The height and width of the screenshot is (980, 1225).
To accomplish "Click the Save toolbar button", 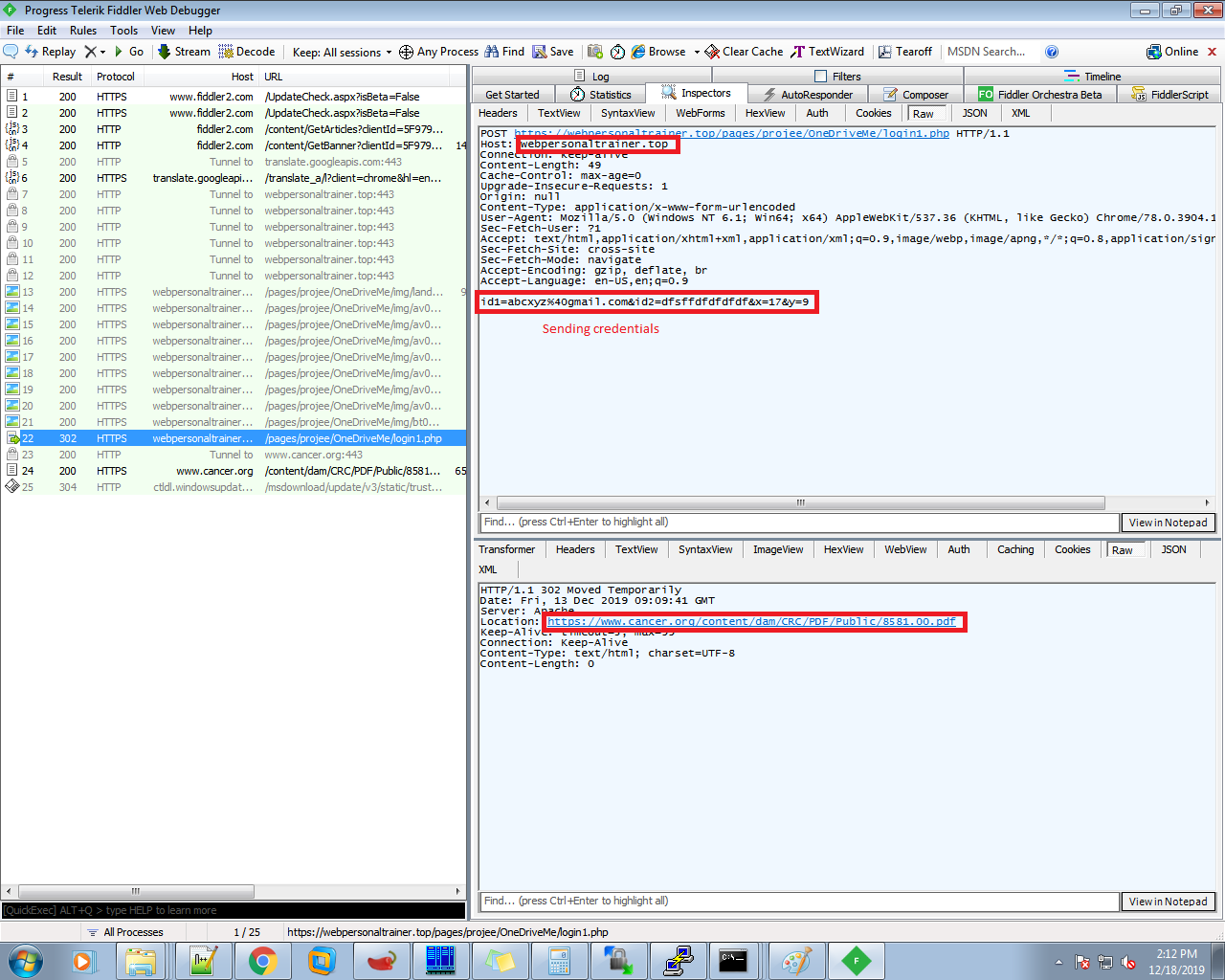I will tap(553, 52).
